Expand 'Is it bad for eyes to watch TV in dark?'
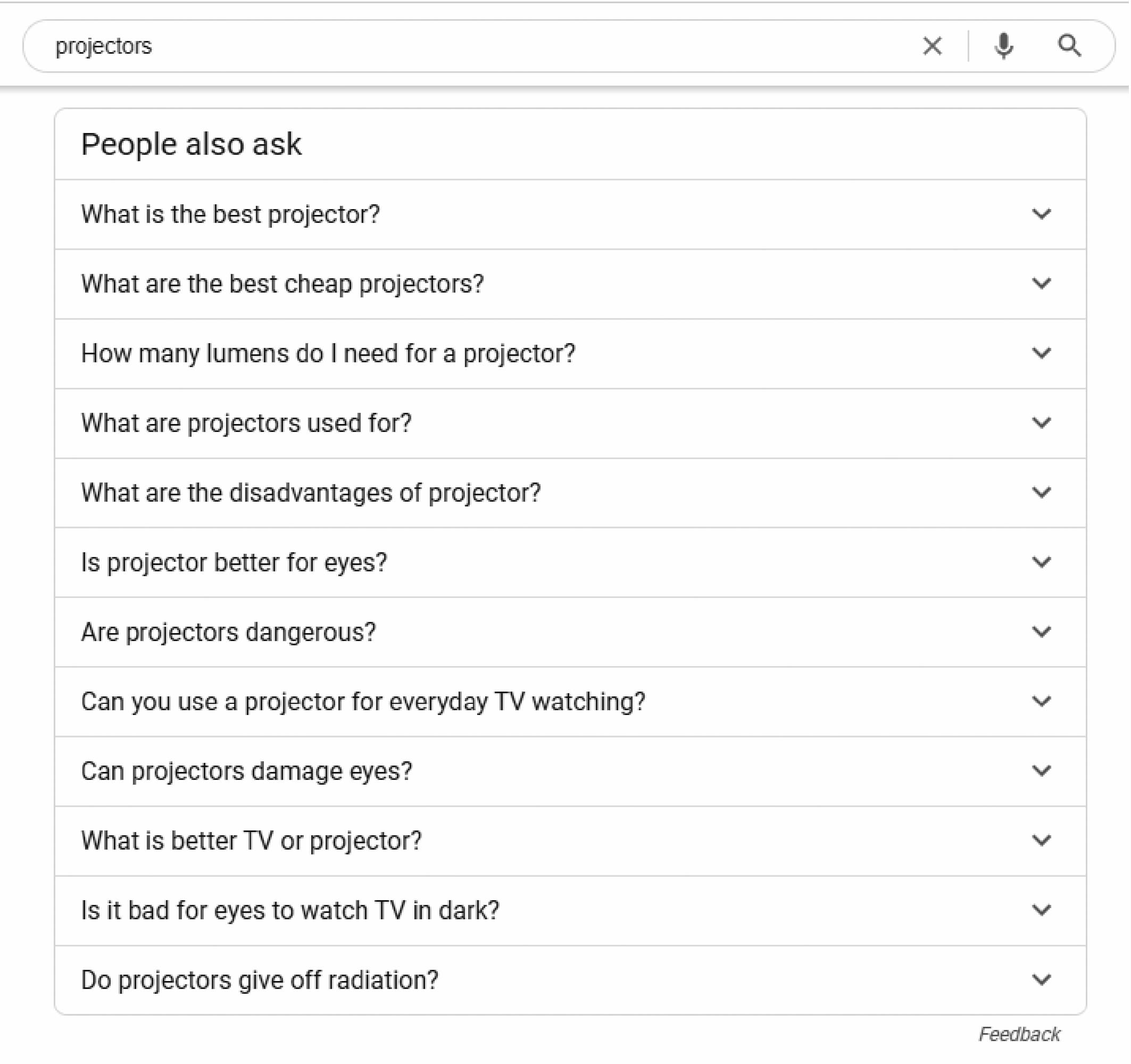 pyautogui.click(x=290, y=911)
